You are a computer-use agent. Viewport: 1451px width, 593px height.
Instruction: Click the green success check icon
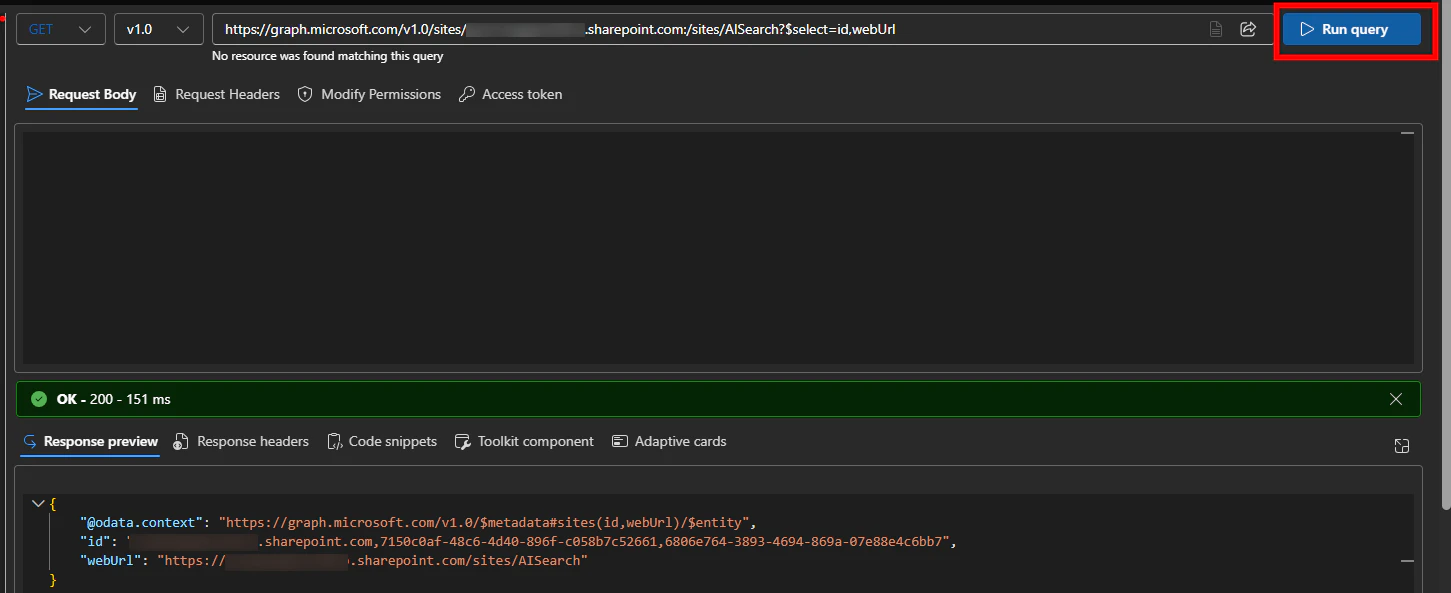coord(39,399)
